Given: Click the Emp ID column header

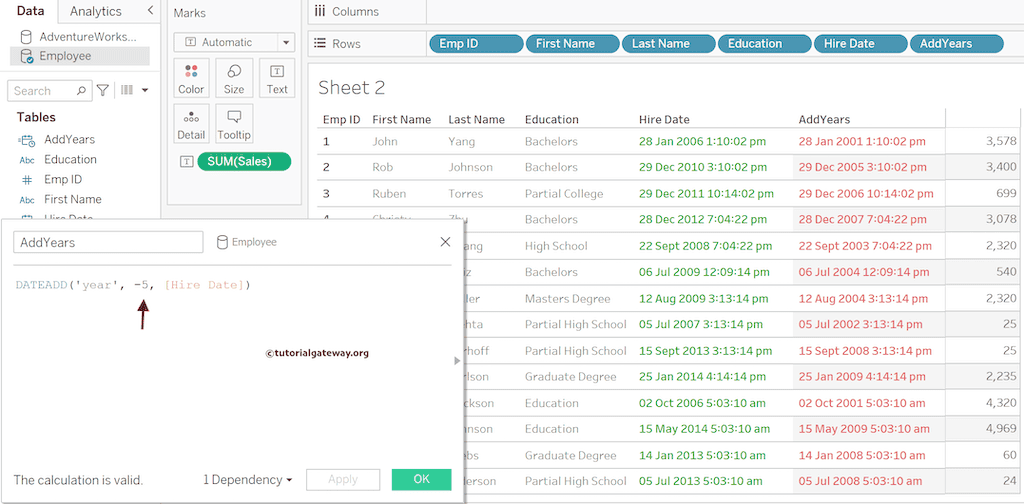Looking at the screenshot, I should pos(342,119).
